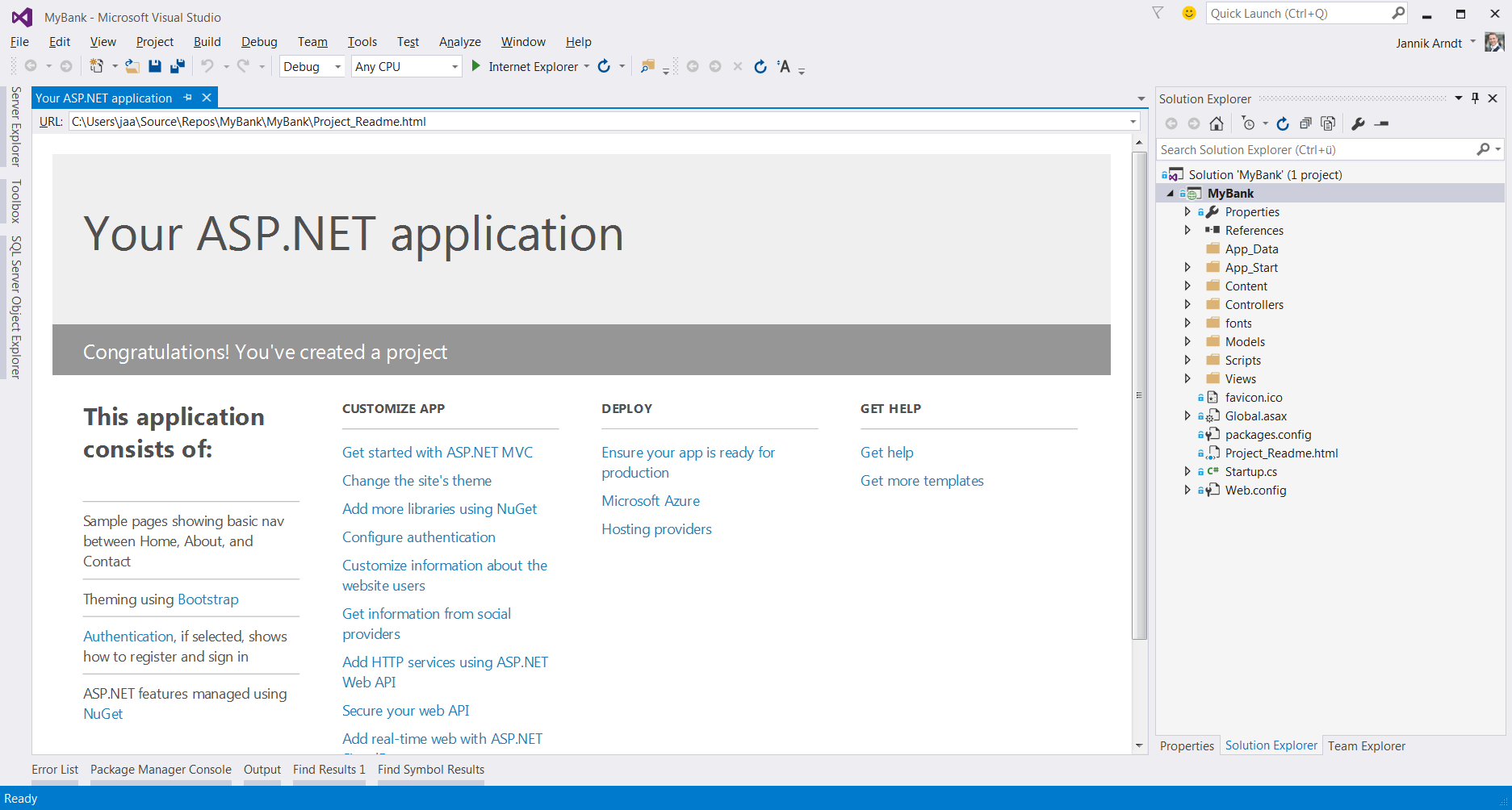The height and width of the screenshot is (810, 1512).
Task: Select Project_Readme.html in Solution Explorer
Action: tap(1281, 453)
